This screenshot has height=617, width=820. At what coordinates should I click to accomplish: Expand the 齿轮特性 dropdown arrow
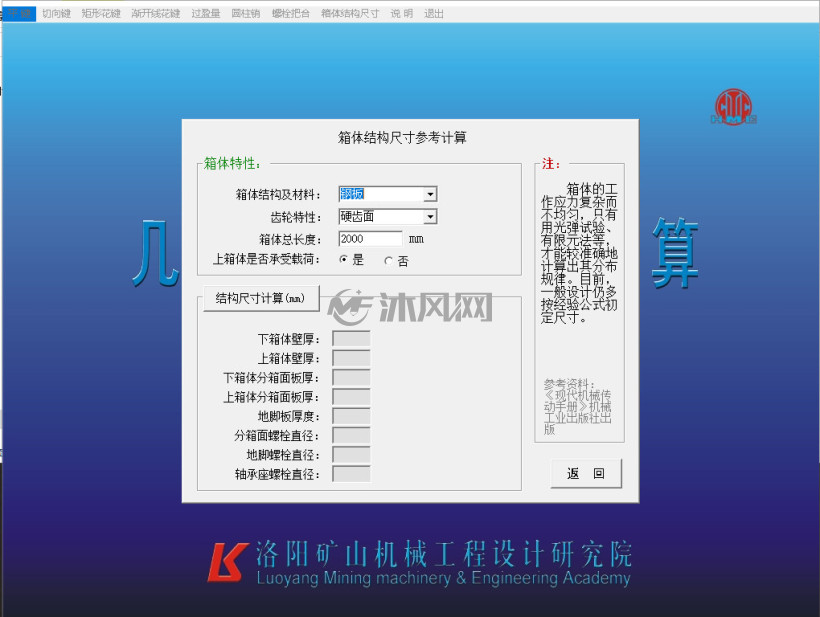(x=430, y=216)
